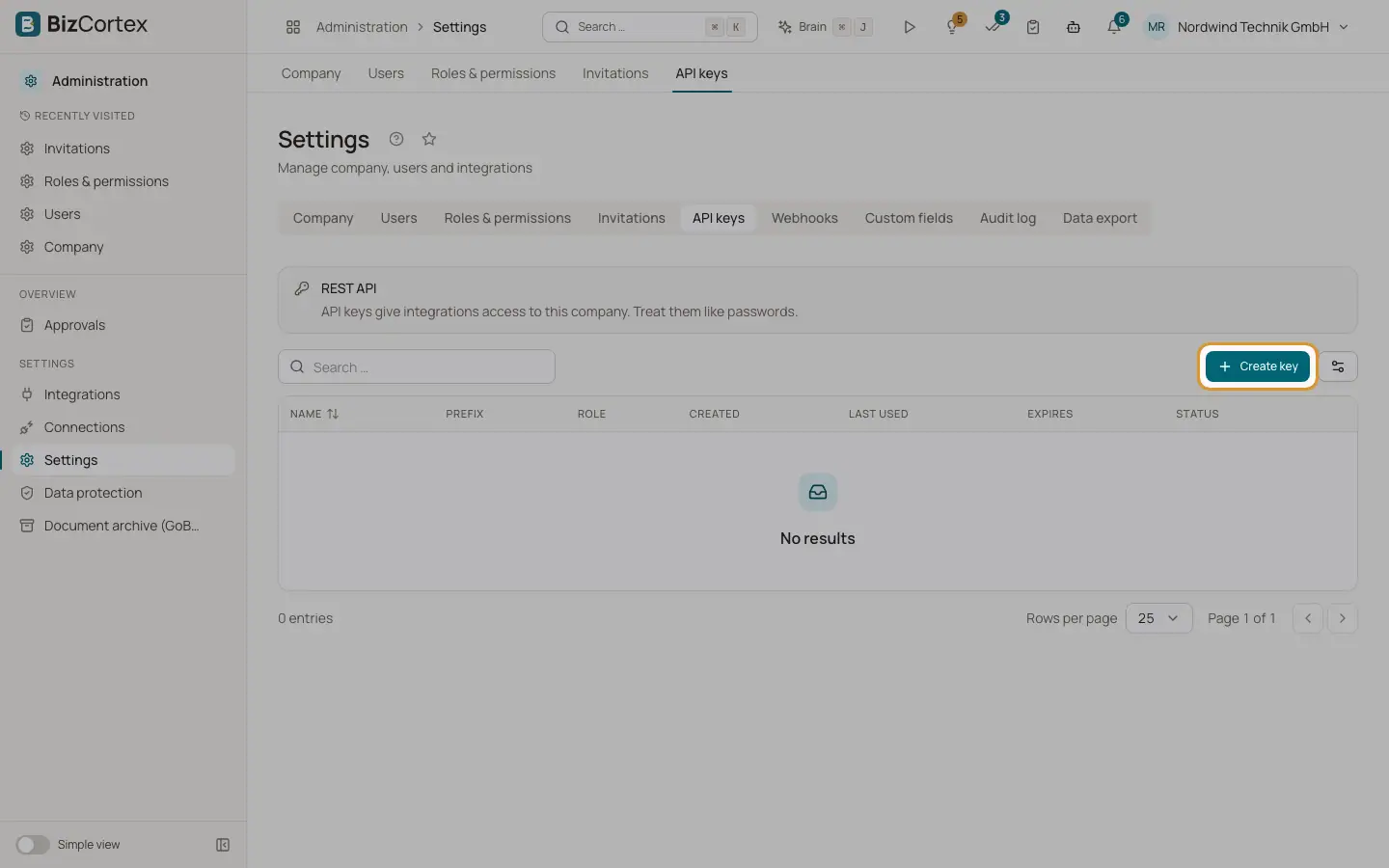Switch to the Custom fields tab
The width and height of the screenshot is (1389, 868).
tap(909, 218)
